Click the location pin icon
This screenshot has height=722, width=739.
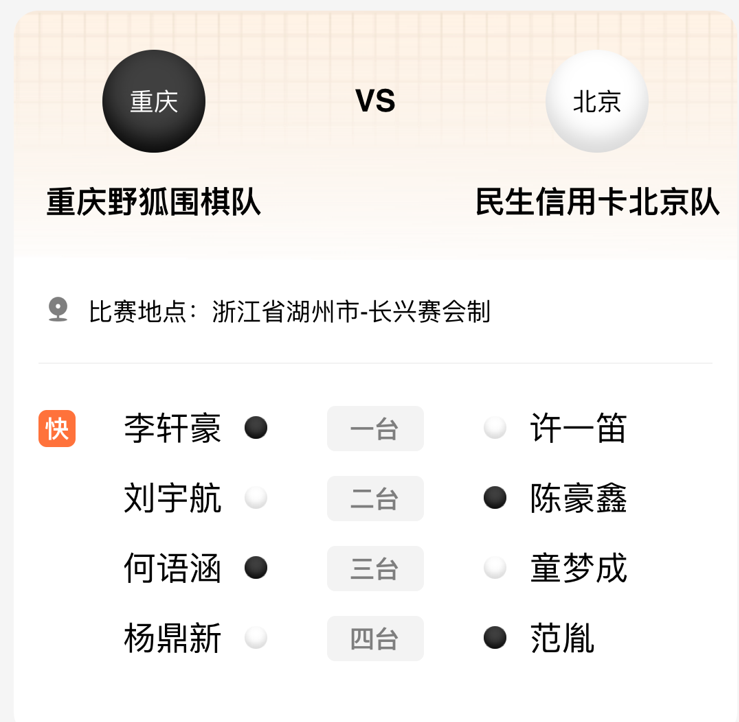pyautogui.click(x=58, y=310)
